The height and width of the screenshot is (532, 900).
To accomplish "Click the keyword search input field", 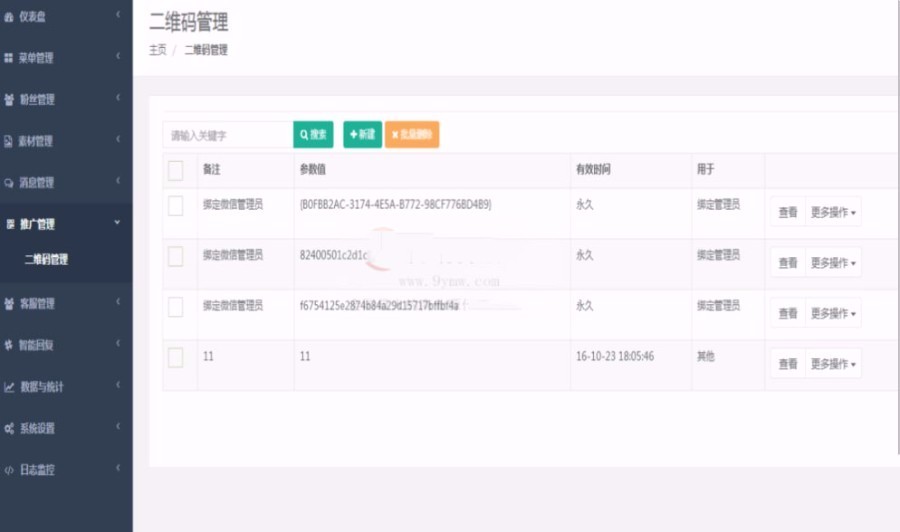I will click(228, 135).
